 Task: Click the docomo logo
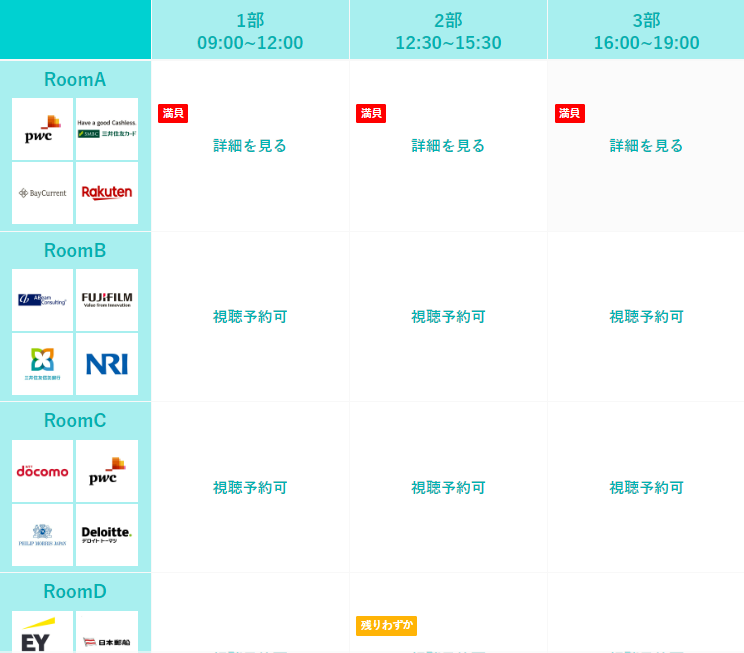tap(42, 471)
